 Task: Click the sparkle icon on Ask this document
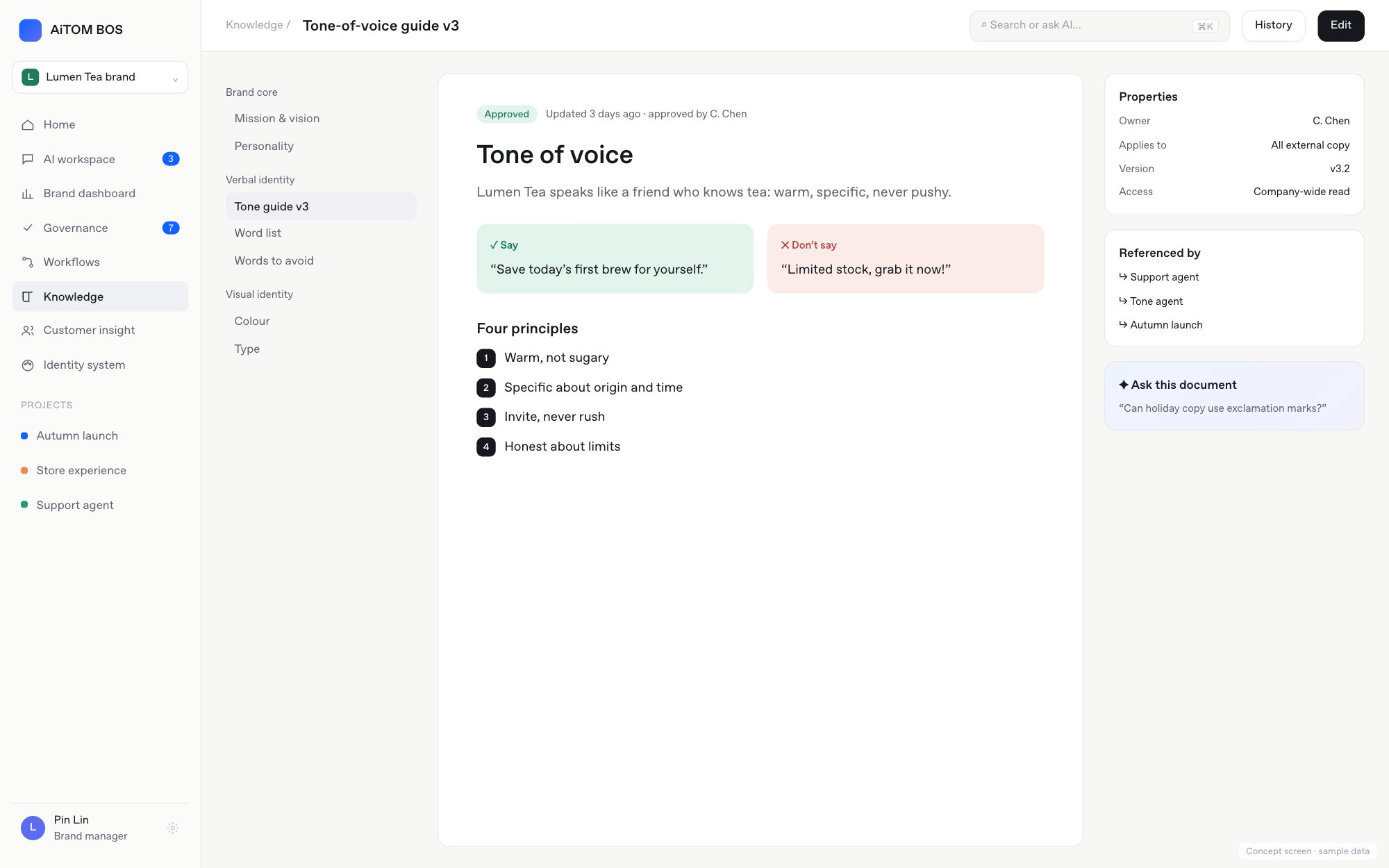coord(1124,385)
